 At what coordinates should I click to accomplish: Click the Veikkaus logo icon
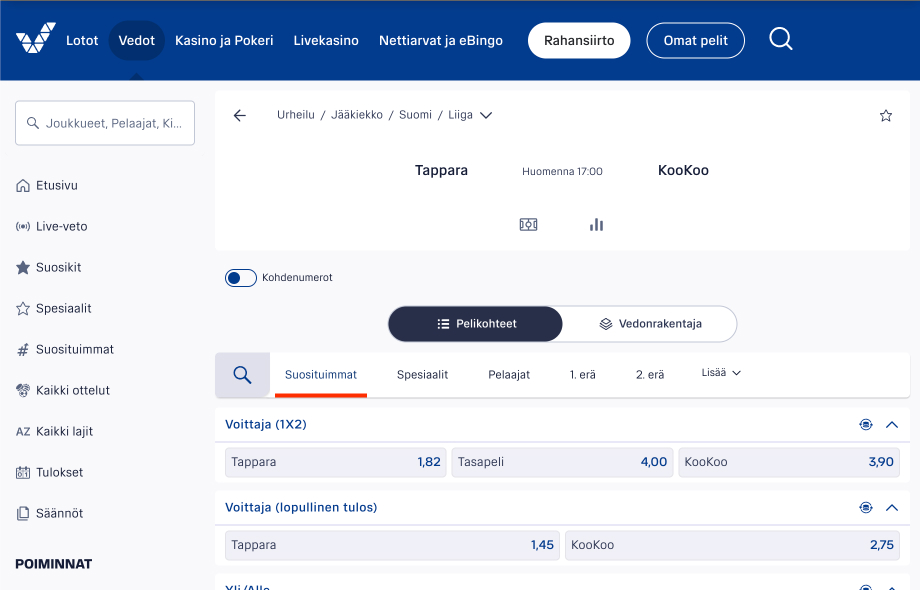(36, 39)
